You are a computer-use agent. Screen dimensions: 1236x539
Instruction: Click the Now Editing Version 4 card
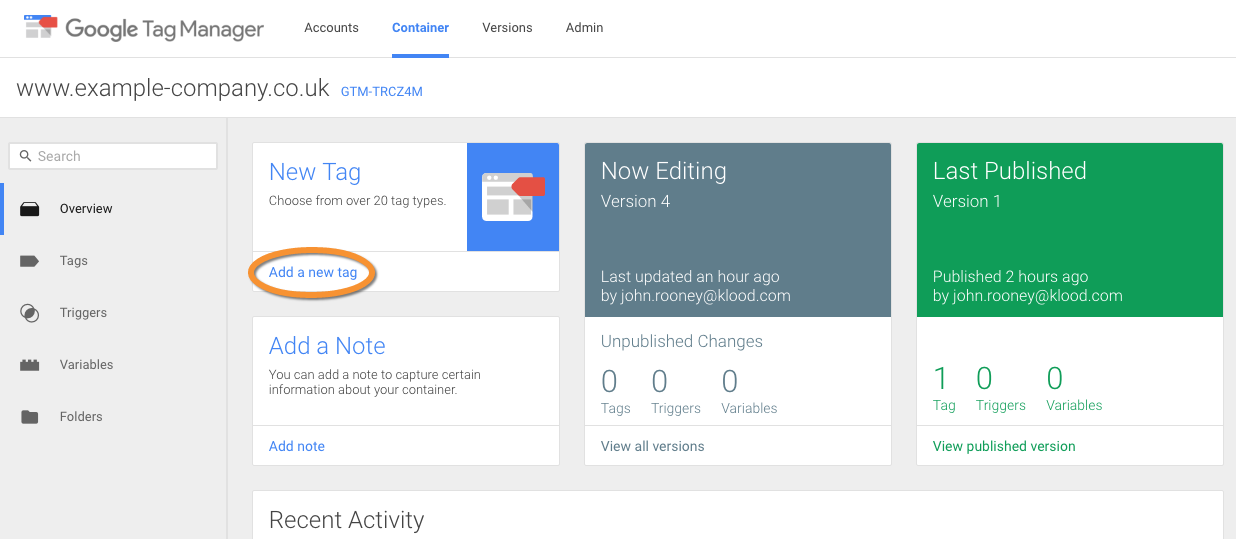tap(737, 230)
